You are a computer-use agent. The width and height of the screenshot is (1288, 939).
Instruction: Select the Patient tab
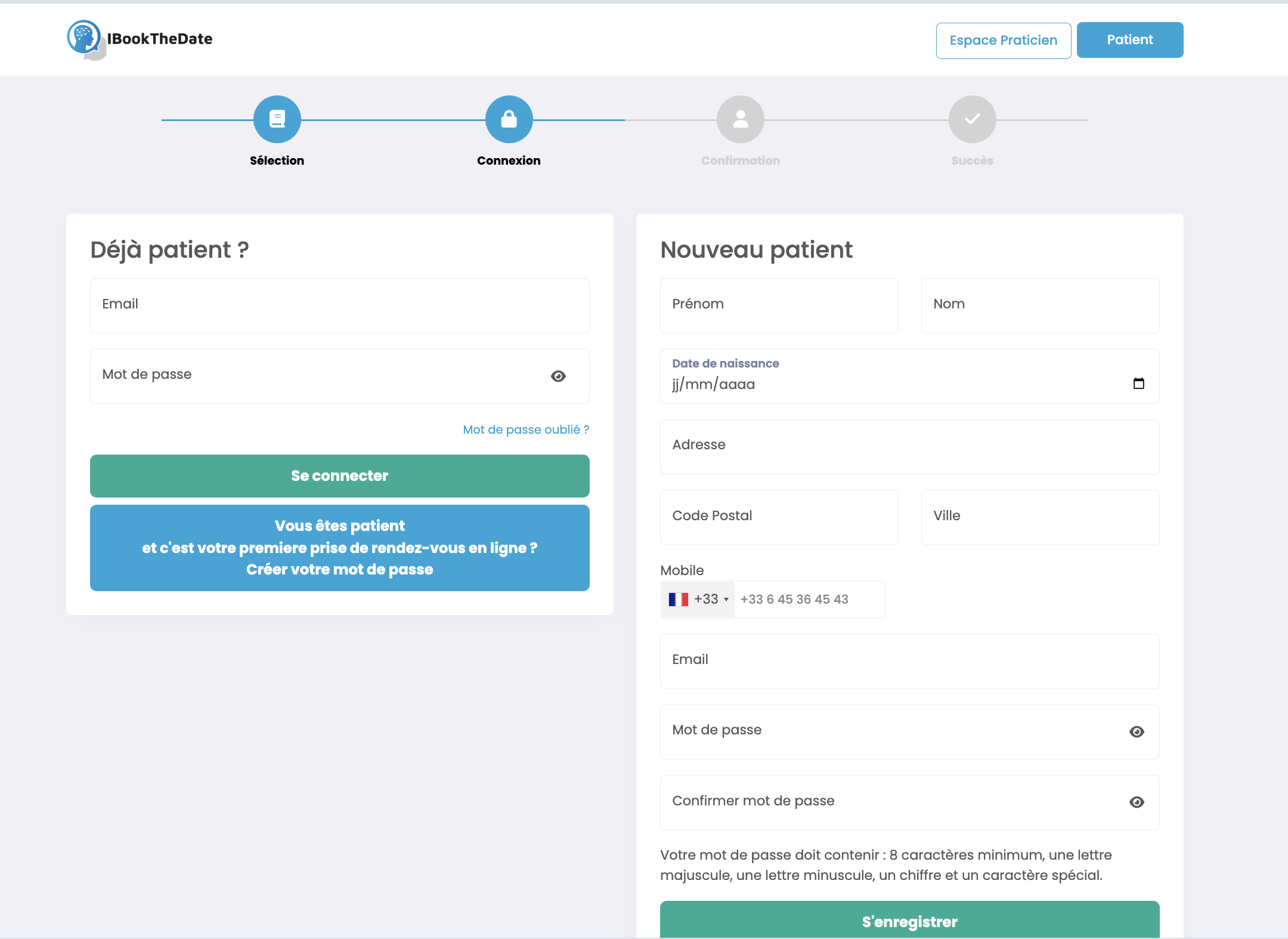pyautogui.click(x=1130, y=40)
